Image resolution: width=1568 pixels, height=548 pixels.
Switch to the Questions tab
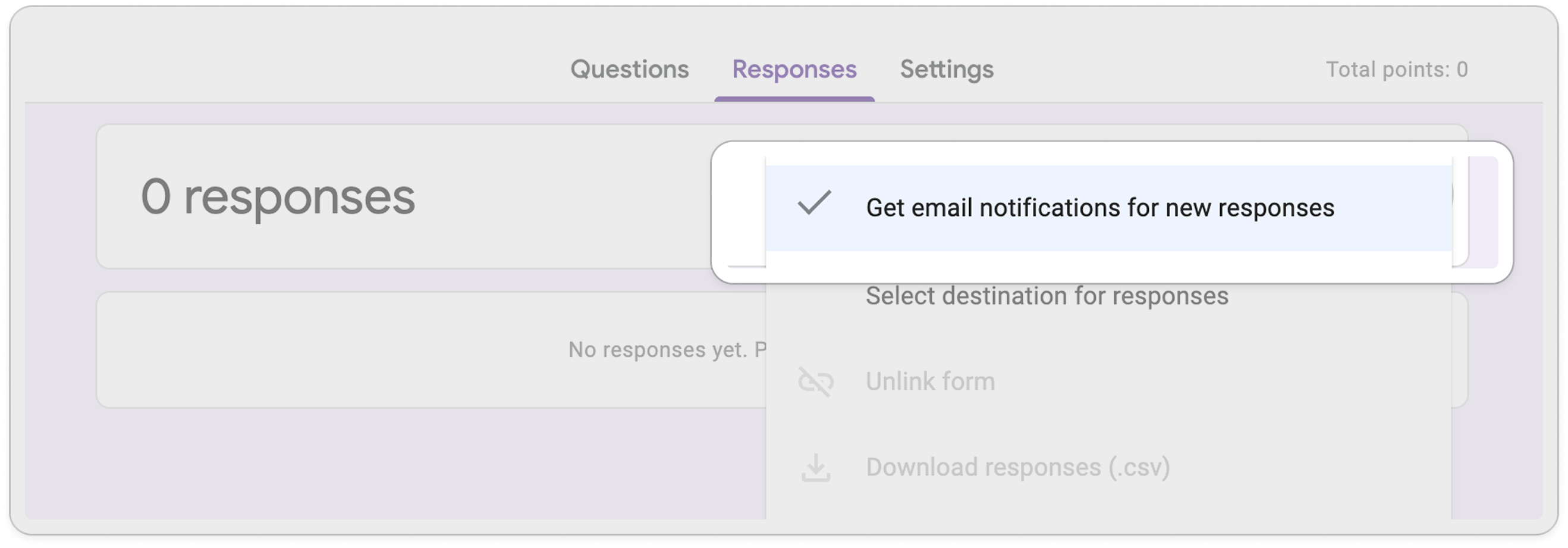pos(630,69)
